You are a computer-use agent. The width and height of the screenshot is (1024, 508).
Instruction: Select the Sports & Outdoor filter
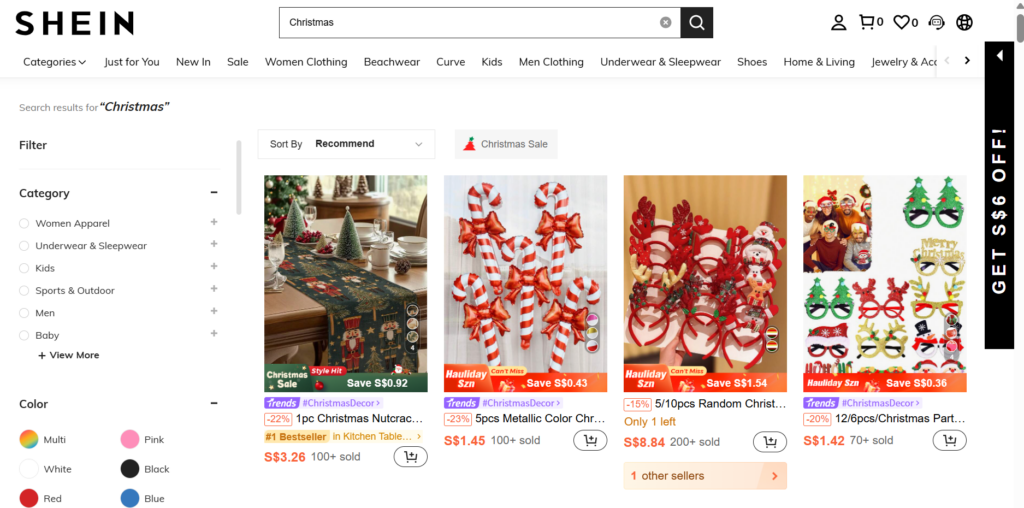[x=24, y=290]
